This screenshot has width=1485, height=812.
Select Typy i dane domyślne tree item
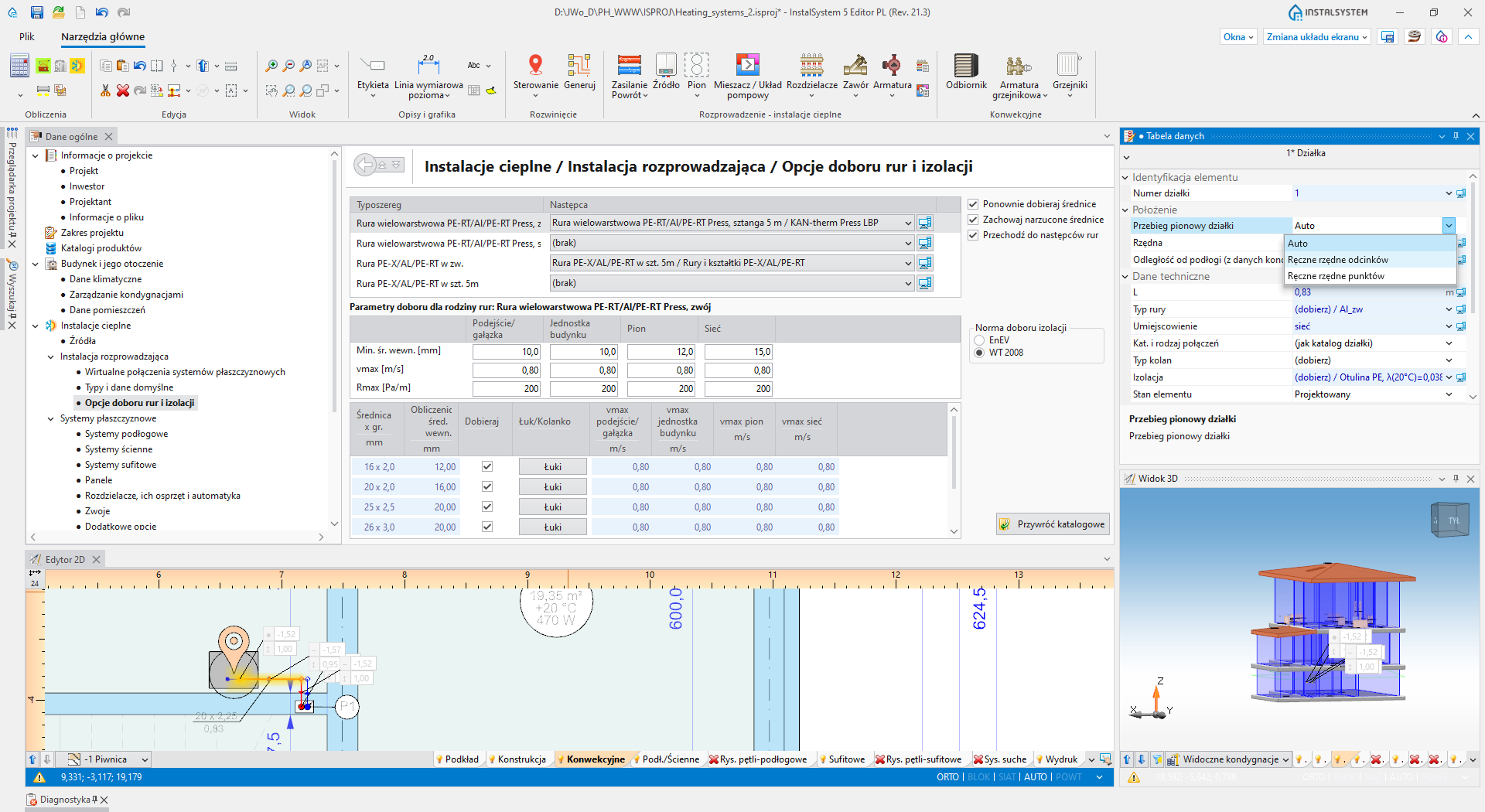click(x=128, y=387)
